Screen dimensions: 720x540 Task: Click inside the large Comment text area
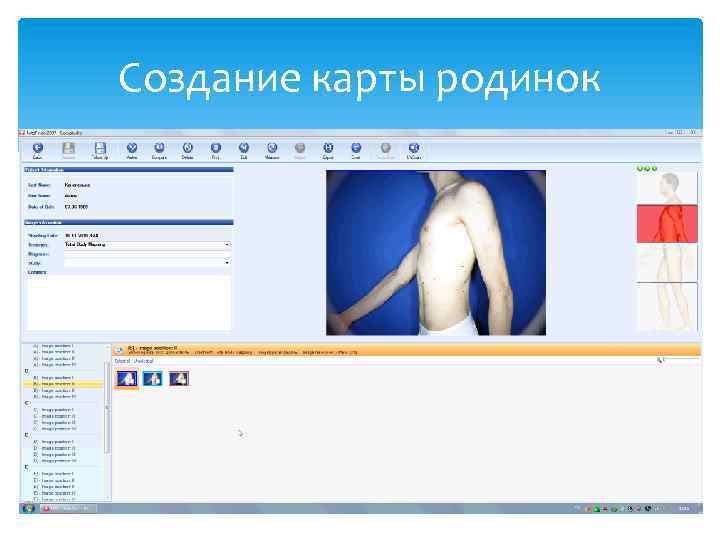(129, 302)
